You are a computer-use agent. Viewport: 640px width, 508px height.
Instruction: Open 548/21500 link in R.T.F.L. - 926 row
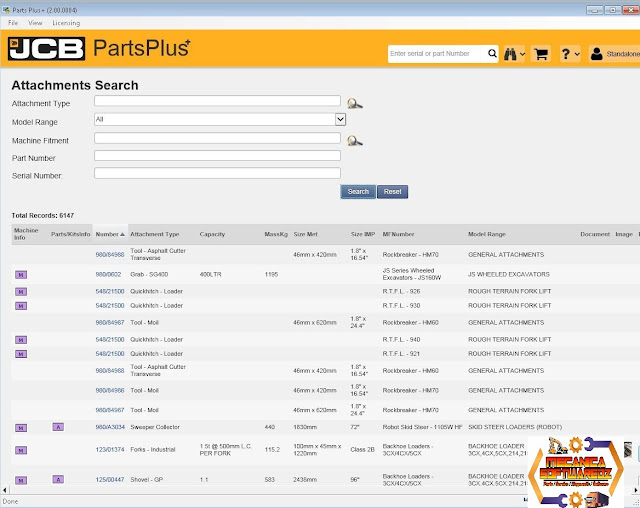[110, 291]
